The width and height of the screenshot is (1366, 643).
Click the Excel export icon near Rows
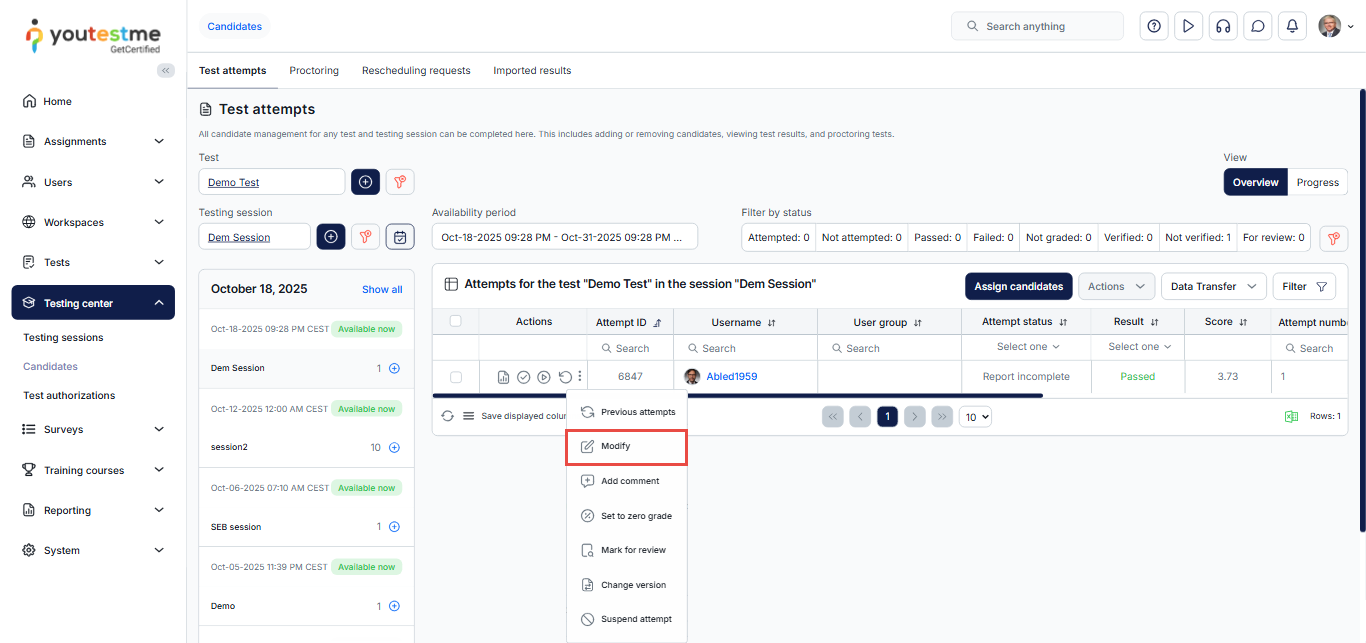pos(1291,416)
